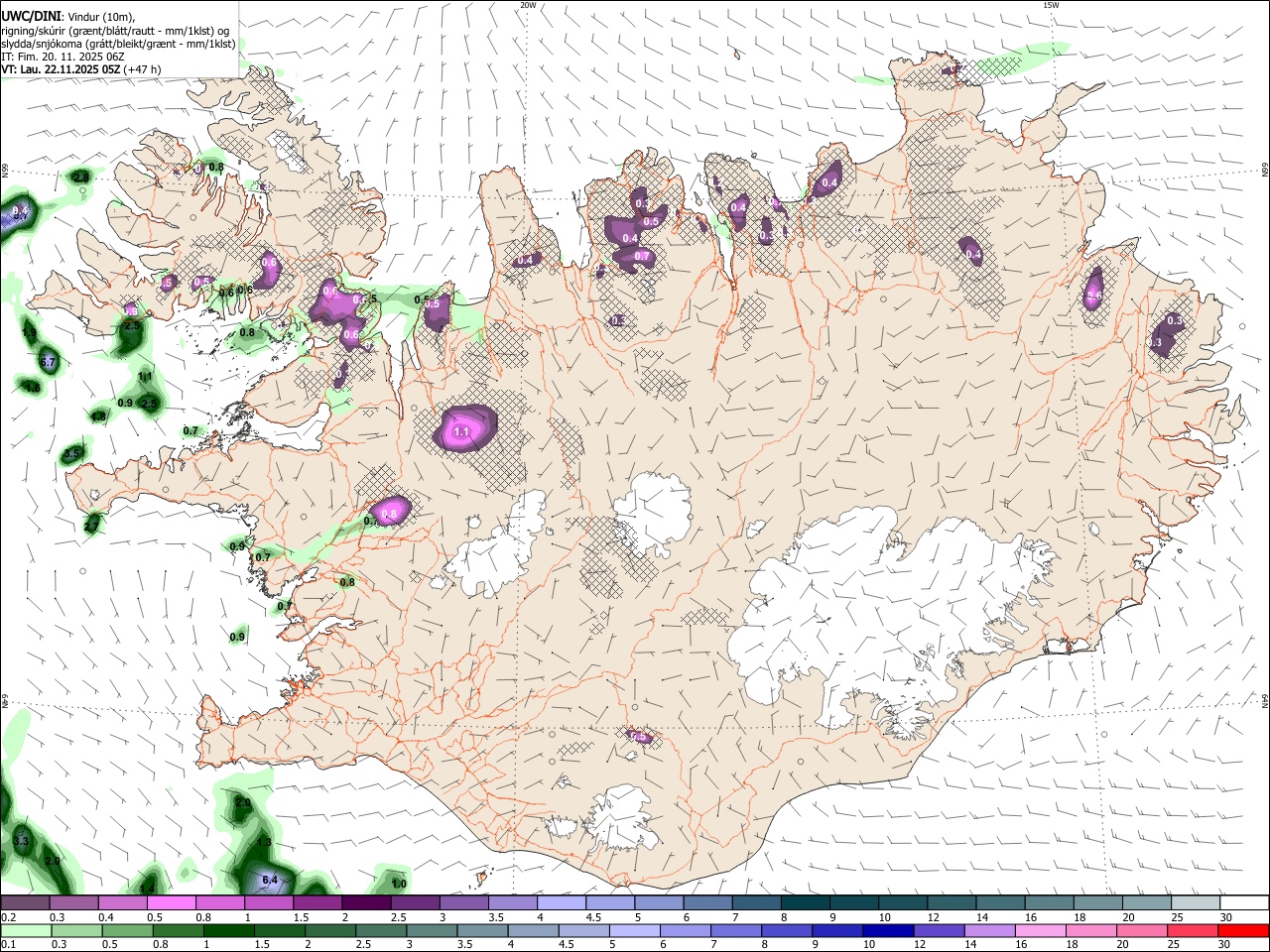
Task: Click the 20W longitude label
Action: click(528, 5)
